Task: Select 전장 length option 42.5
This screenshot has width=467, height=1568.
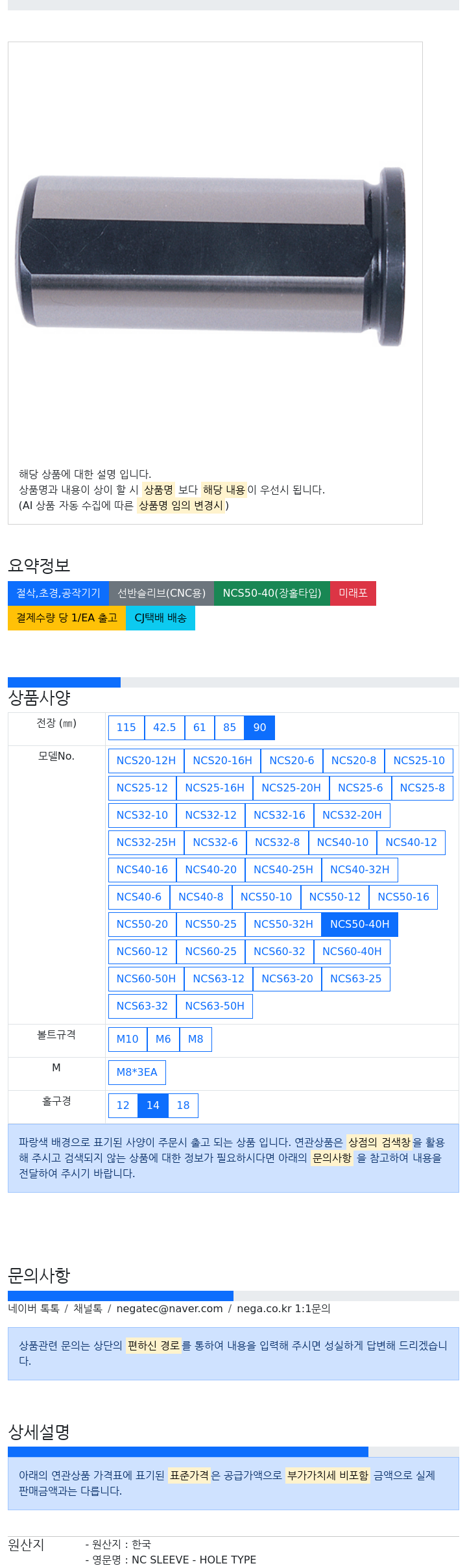Action: 164,728
